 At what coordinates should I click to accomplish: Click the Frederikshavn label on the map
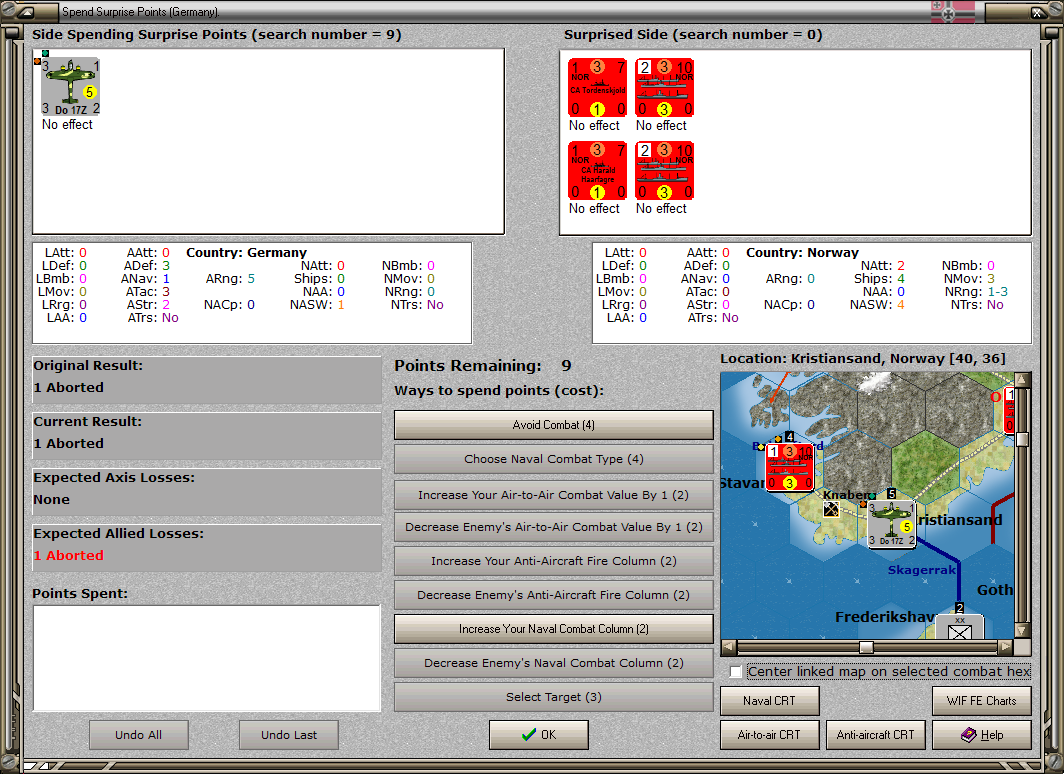886,617
